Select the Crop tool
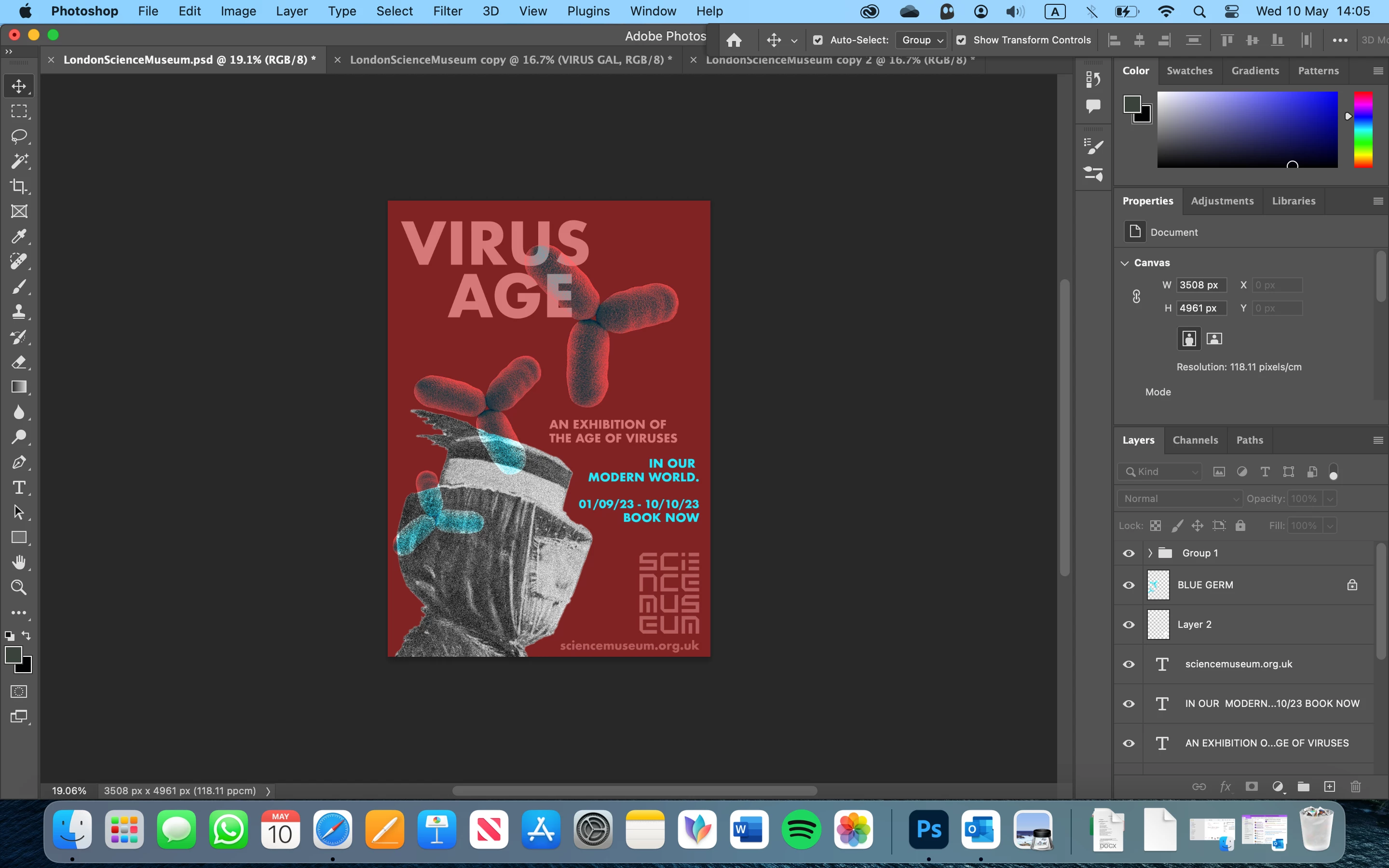Screen dimensions: 1389x868 point(19,187)
